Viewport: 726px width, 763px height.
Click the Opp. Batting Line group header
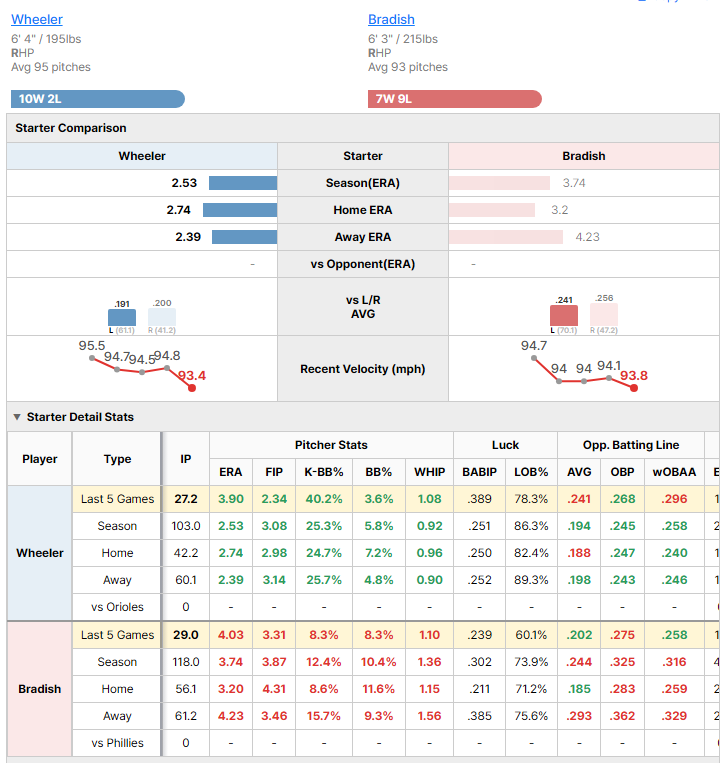point(631,445)
